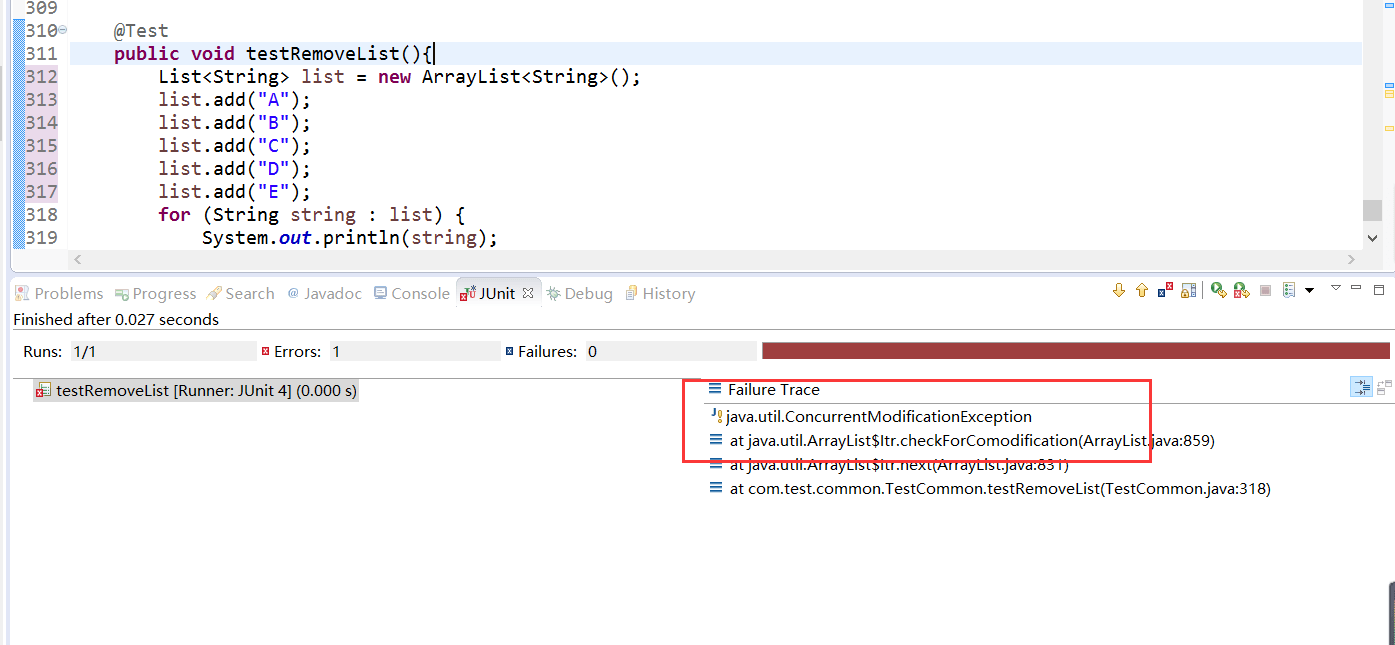1395x645 pixels.
Task: Open the Test Run History icon
Action: click(1288, 290)
